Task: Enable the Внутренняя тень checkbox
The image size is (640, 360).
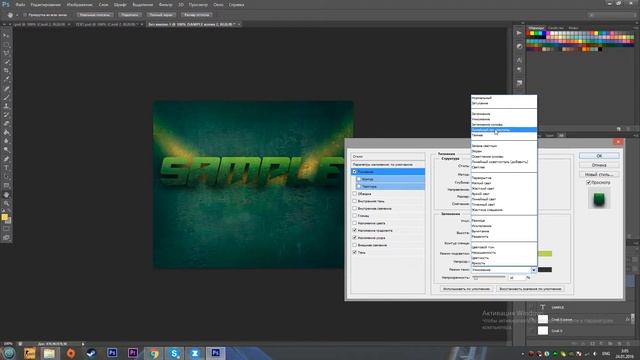Action: (354, 201)
